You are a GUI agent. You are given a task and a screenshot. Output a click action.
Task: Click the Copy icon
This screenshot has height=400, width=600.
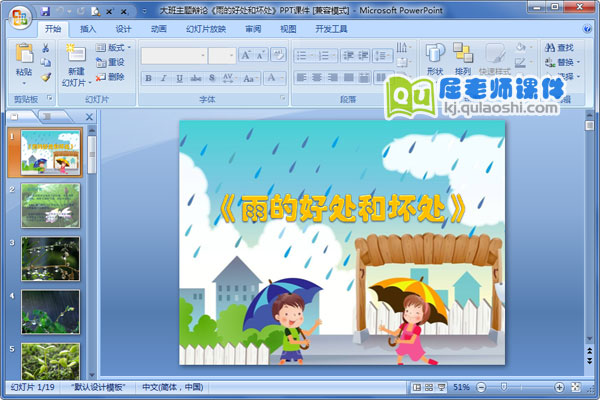pos(46,62)
